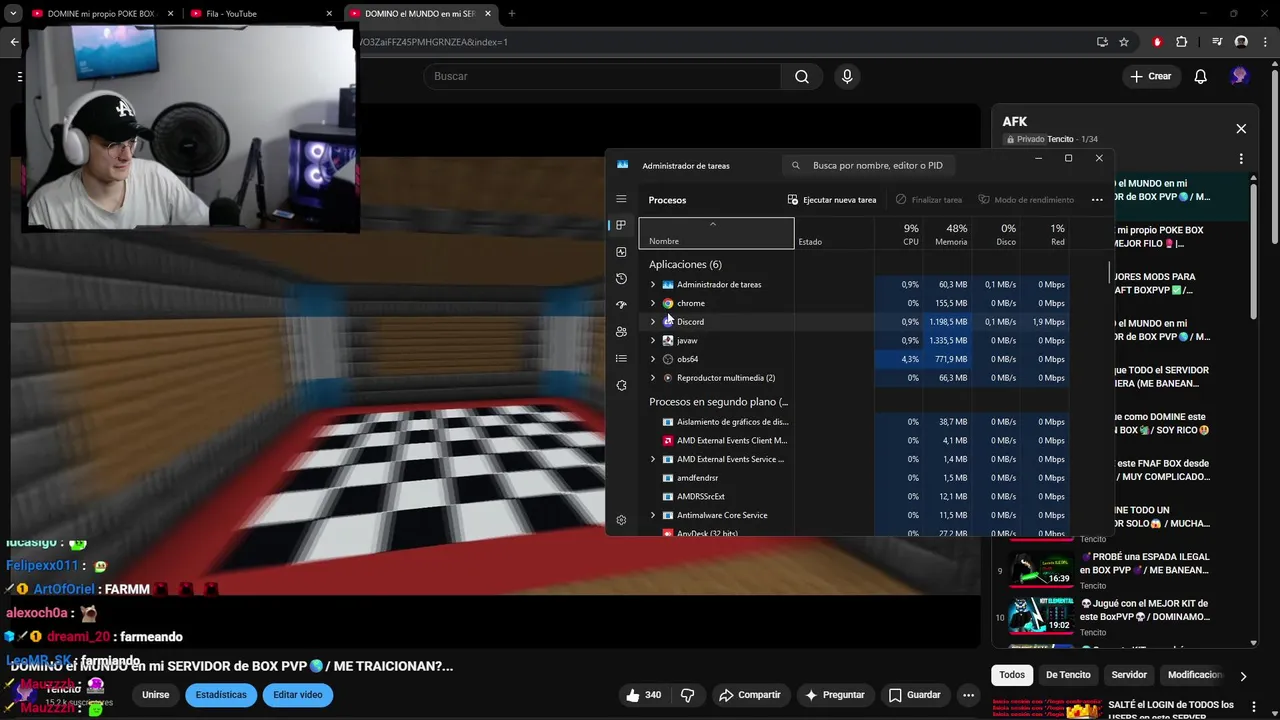The height and width of the screenshot is (720, 1280).
Task: Click the chrome icon in process list
Action: click(x=668, y=303)
